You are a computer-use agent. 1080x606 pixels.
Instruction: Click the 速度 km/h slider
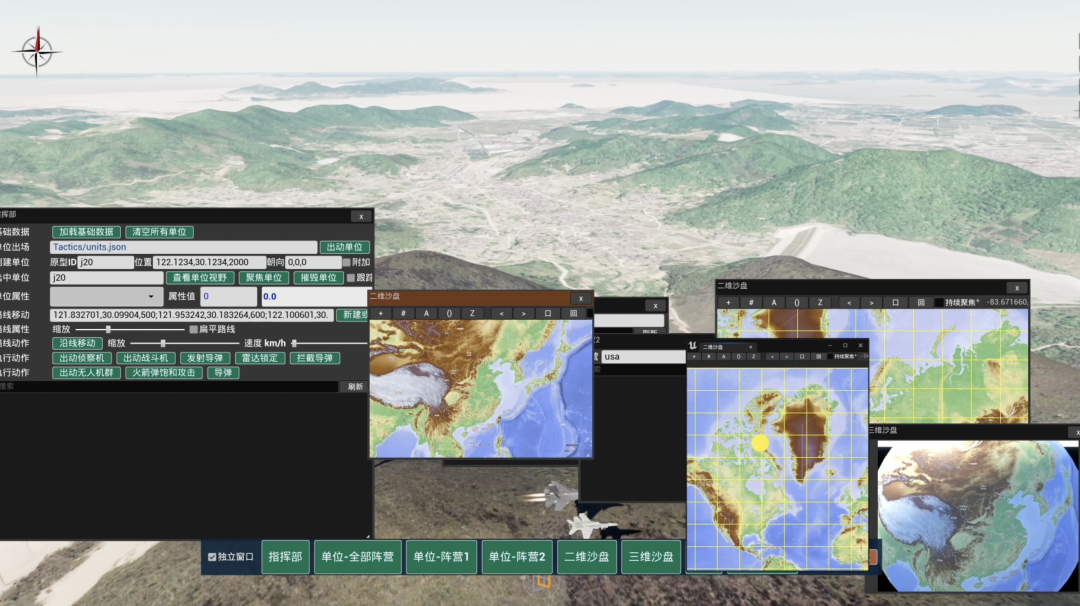pyautogui.click(x=329, y=343)
